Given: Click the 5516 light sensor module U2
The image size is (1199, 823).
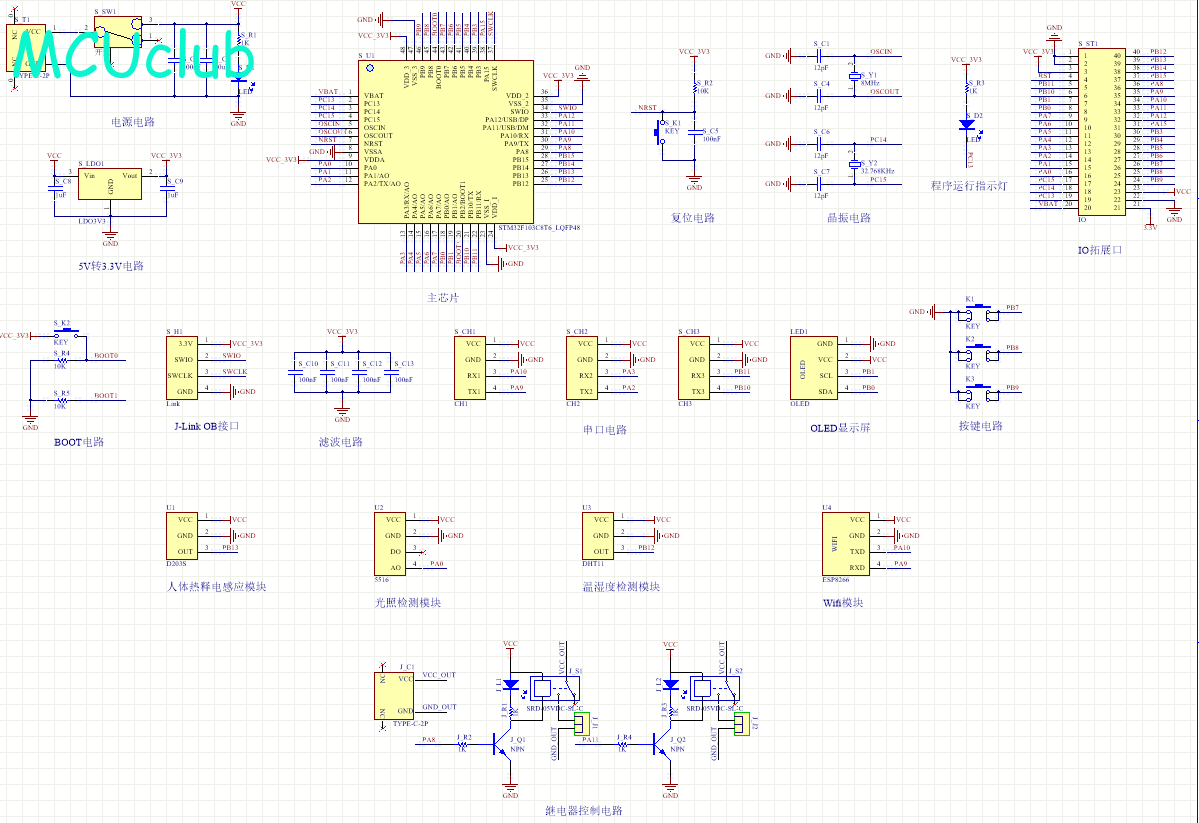Looking at the screenshot, I should coord(389,544).
